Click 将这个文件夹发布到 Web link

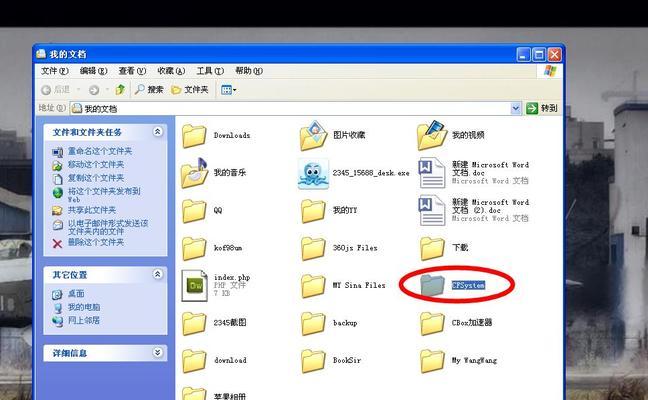click(x=104, y=195)
